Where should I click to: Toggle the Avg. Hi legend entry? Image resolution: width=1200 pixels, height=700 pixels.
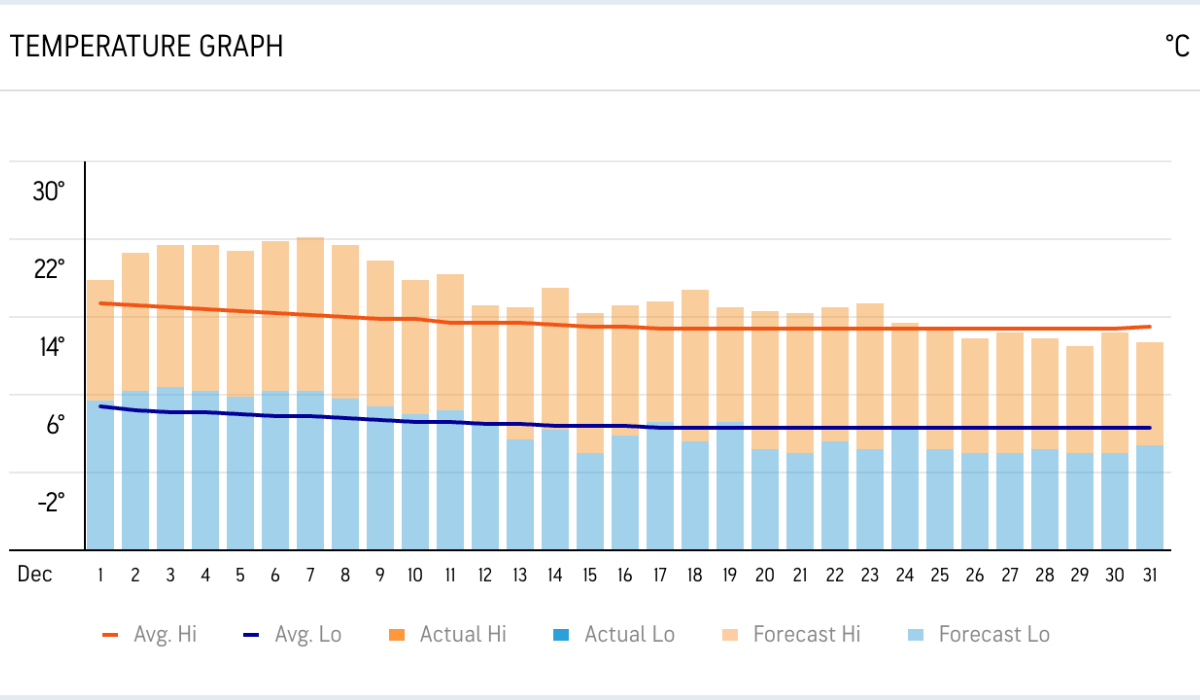tap(150, 634)
